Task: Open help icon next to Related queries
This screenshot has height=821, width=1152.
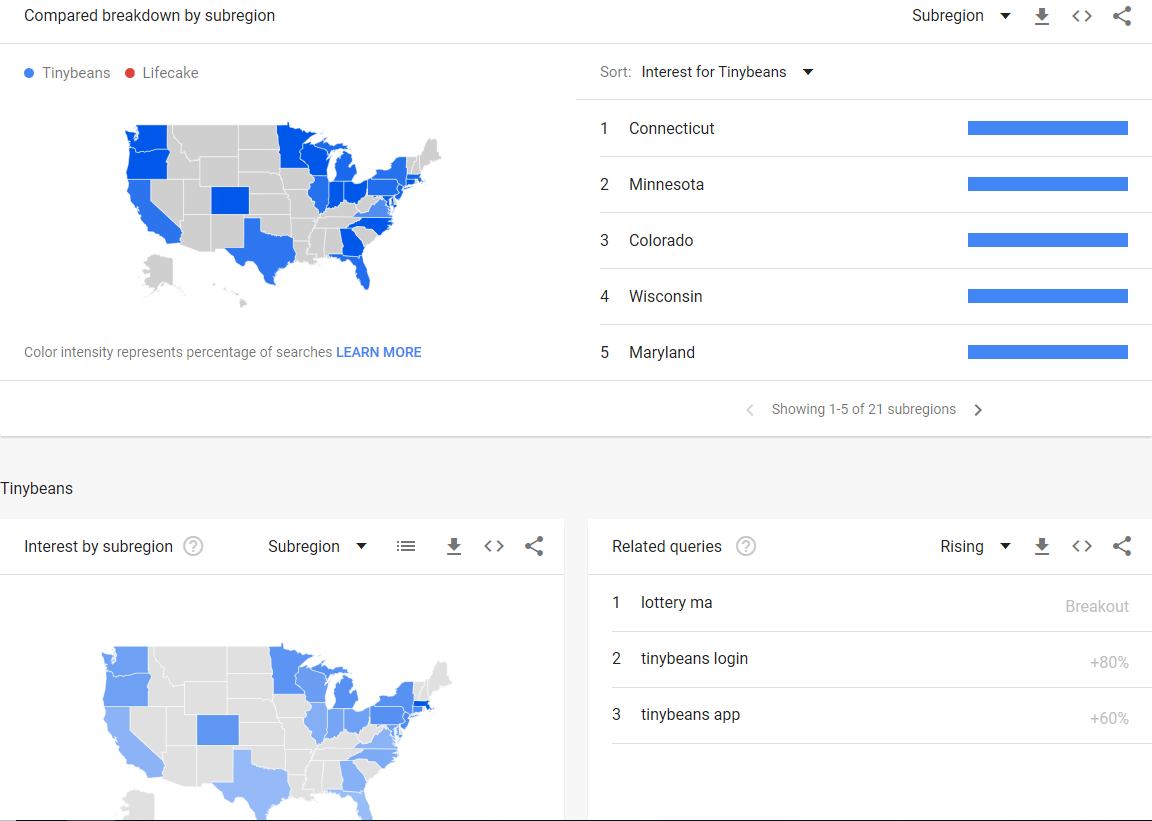Action: [x=746, y=546]
